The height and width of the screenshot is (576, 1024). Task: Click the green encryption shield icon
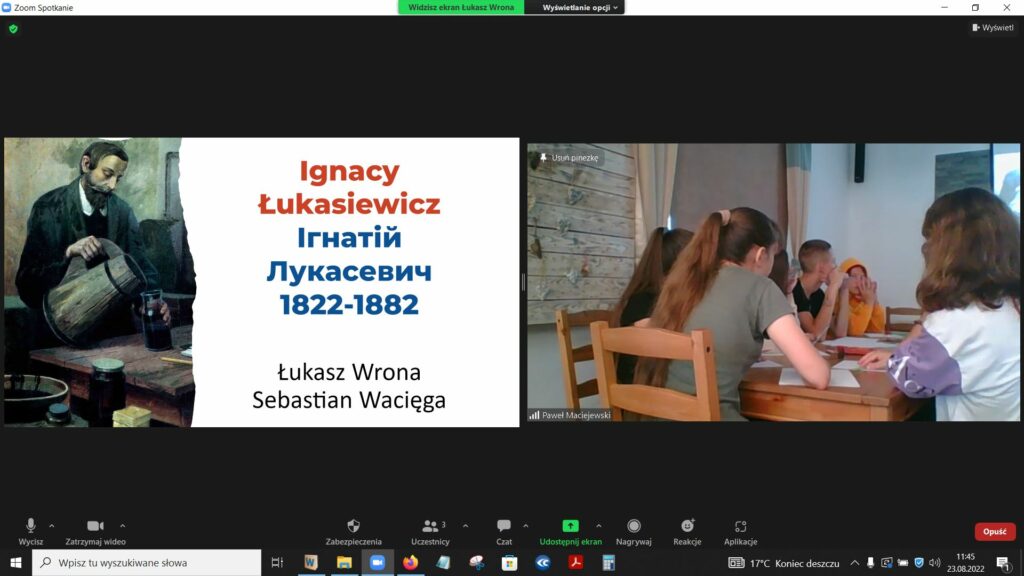pyautogui.click(x=13, y=29)
